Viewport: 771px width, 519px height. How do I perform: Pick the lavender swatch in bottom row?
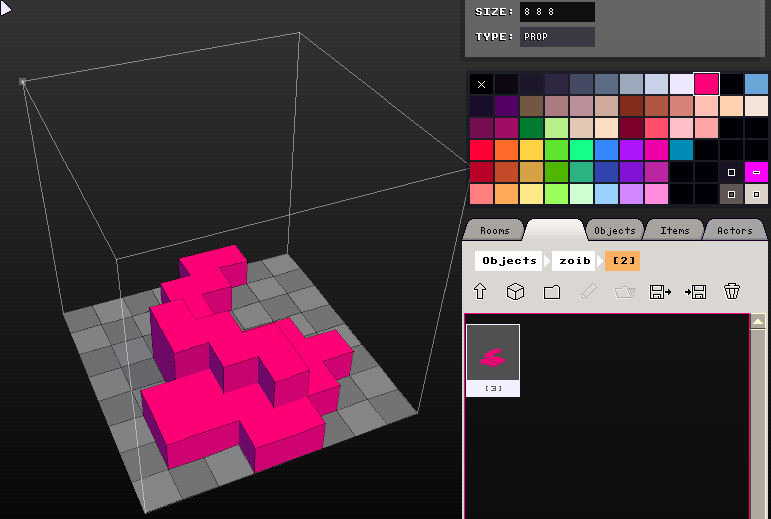[631, 194]
